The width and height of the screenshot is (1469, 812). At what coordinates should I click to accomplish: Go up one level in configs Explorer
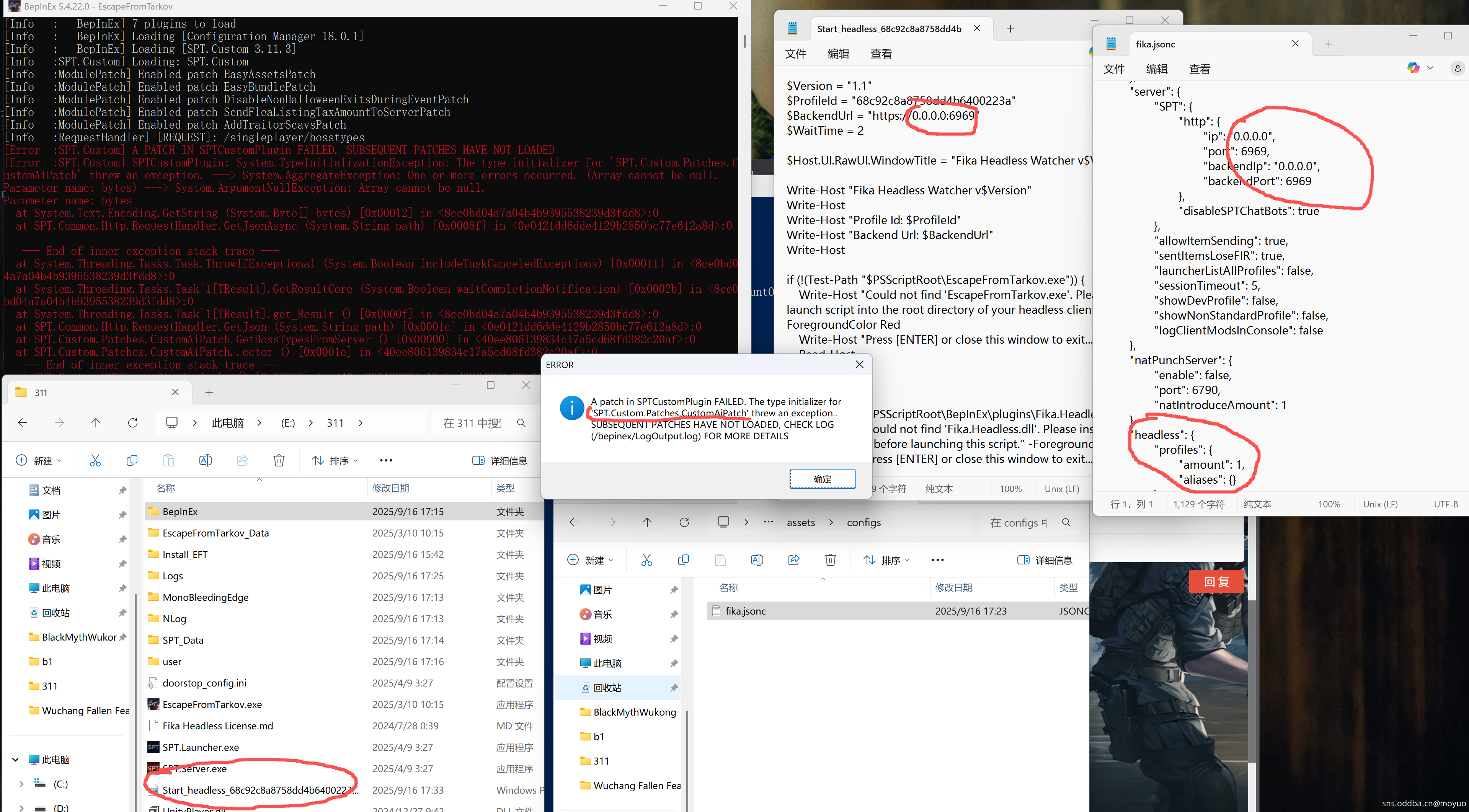coord(647,522)
